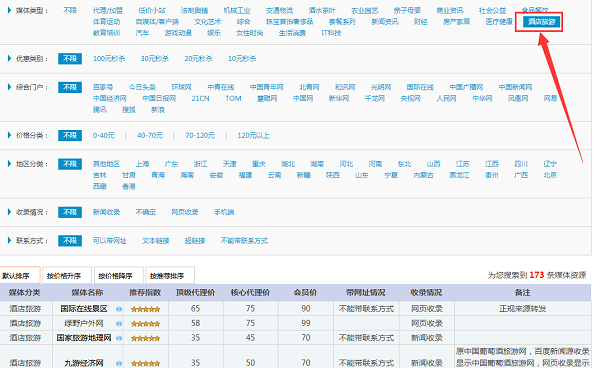Filter contact by 文本链接

(x=156, y=241)
